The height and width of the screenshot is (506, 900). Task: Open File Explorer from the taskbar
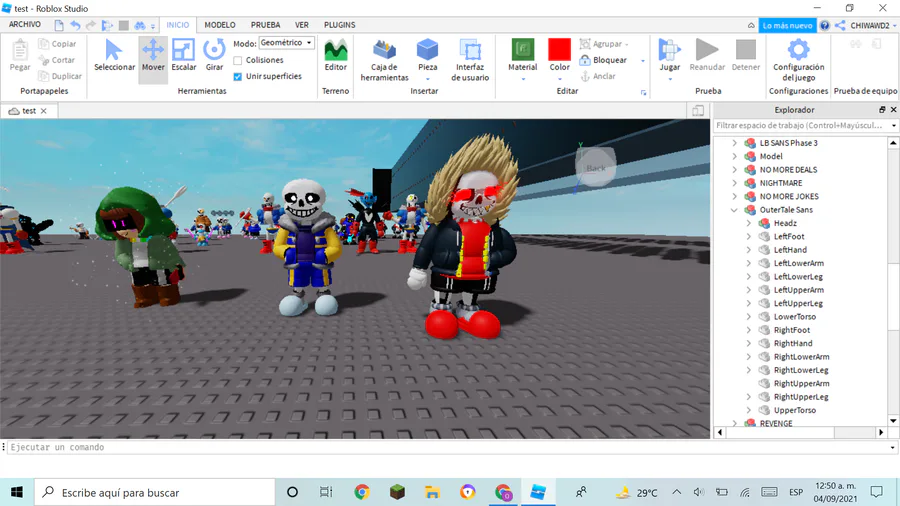point(432,492)
